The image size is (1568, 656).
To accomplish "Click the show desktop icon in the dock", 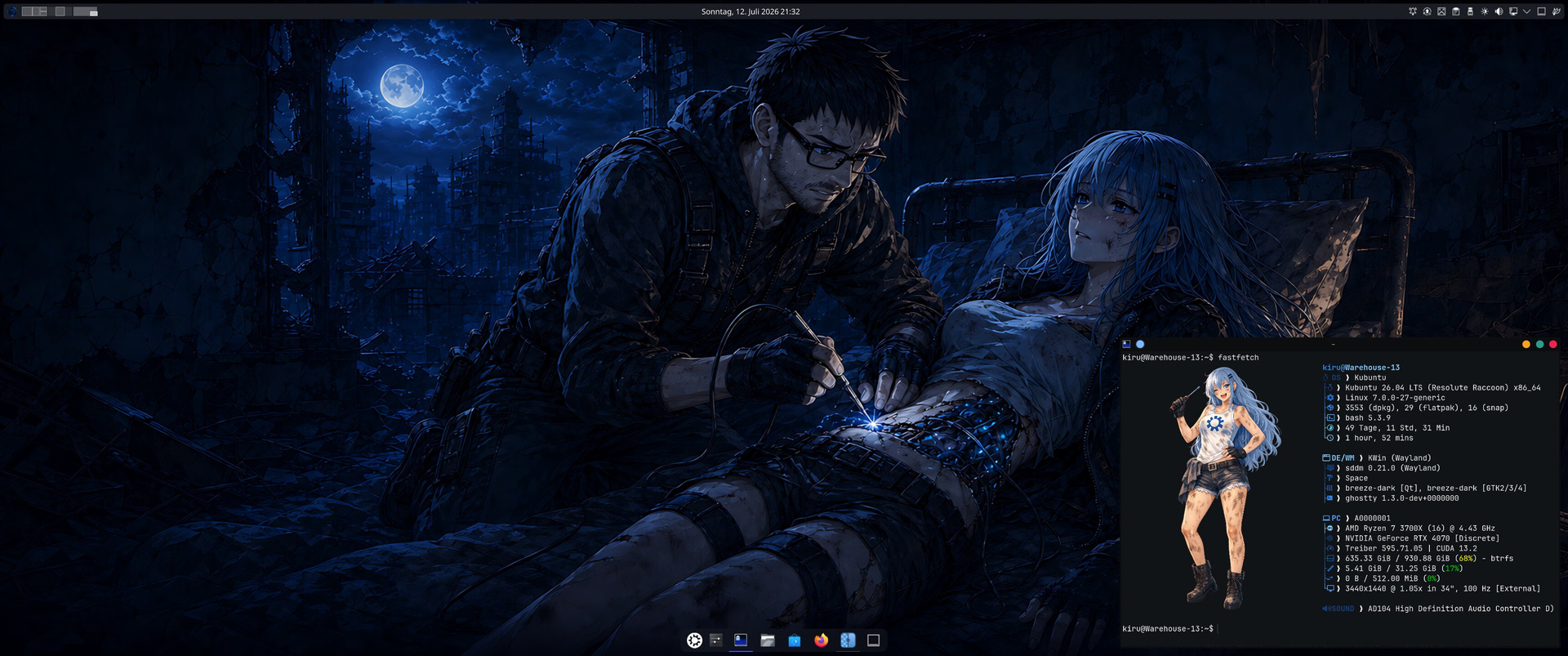I will click(873, 640).
